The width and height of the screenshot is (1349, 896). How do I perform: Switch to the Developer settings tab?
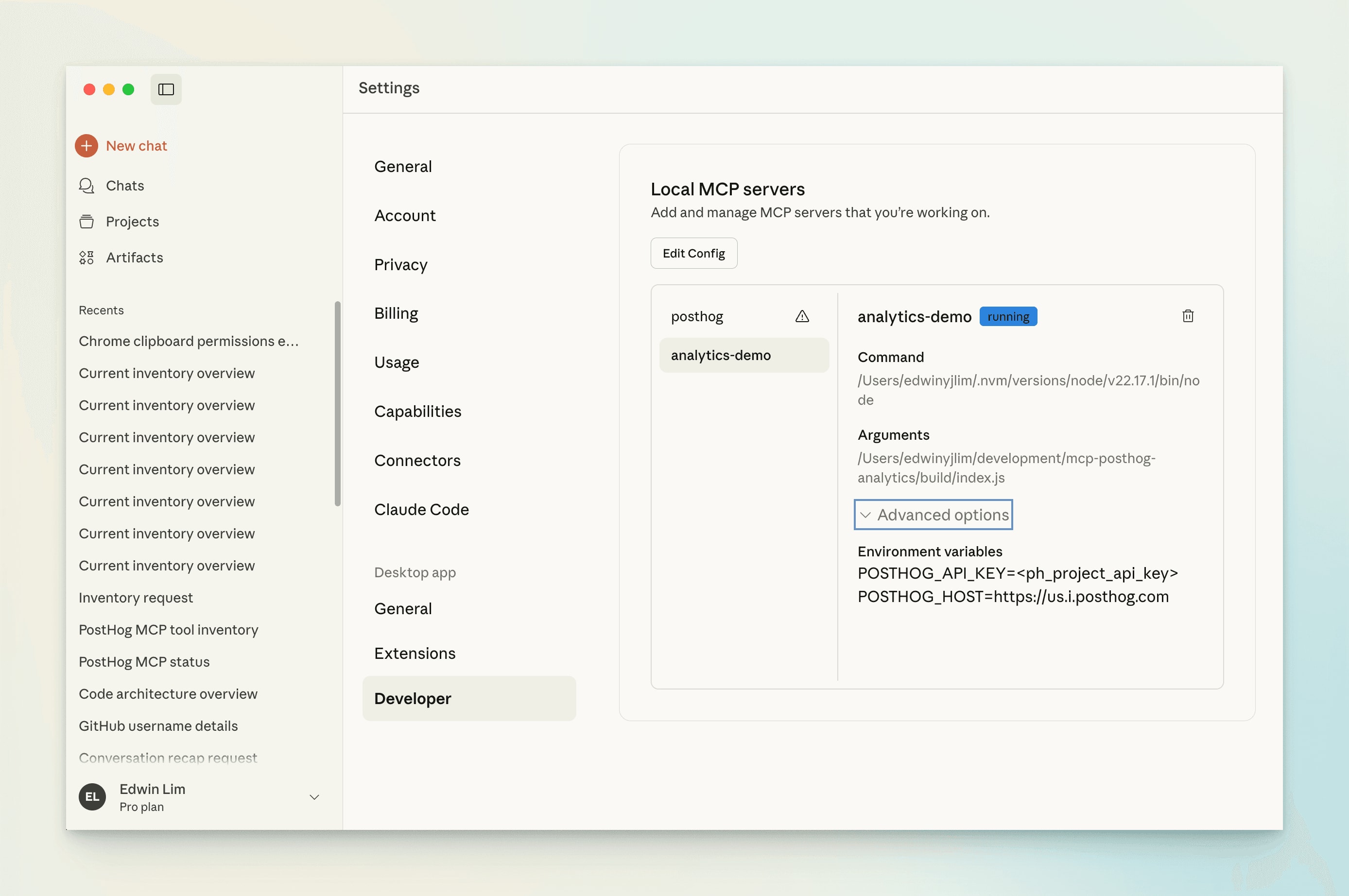(x=412, y=698)
